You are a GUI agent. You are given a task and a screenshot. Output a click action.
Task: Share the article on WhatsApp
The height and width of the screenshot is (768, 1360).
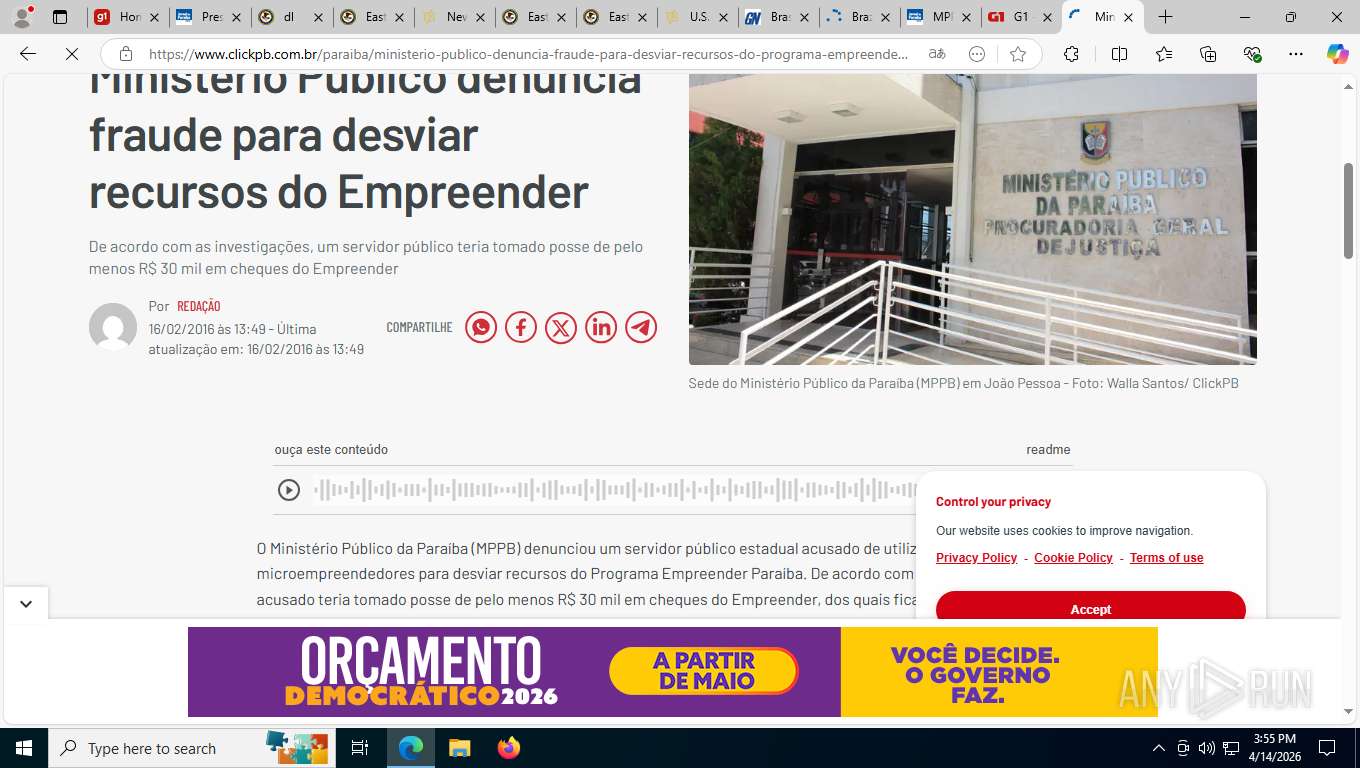[481, 327]
